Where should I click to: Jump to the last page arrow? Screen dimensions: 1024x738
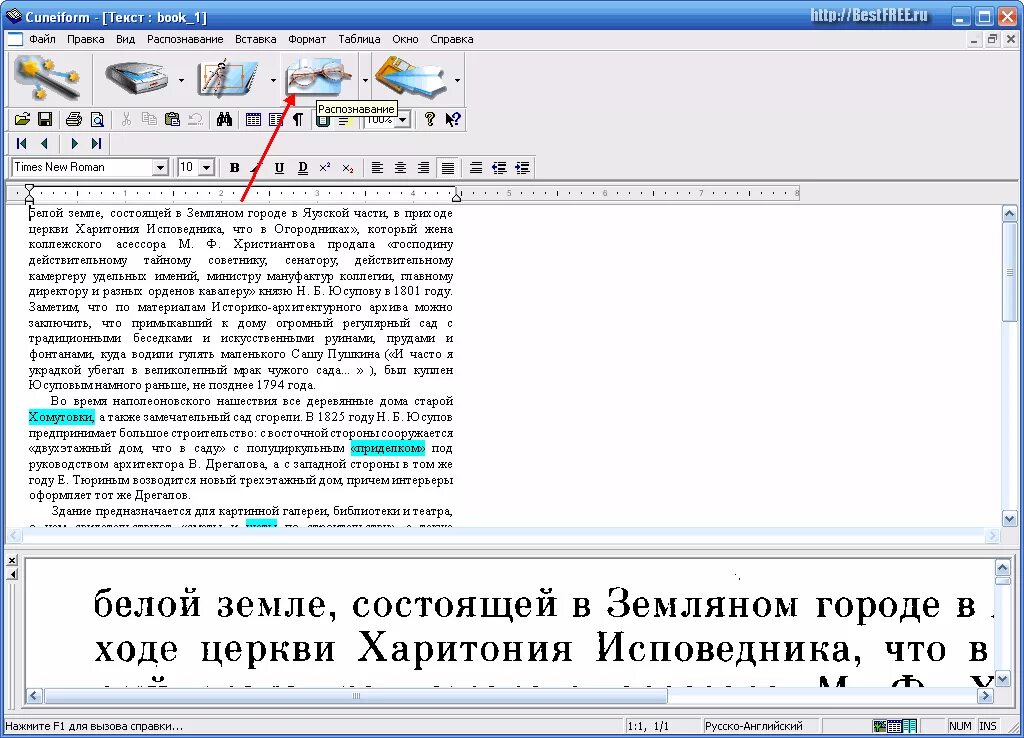[97, 144]
